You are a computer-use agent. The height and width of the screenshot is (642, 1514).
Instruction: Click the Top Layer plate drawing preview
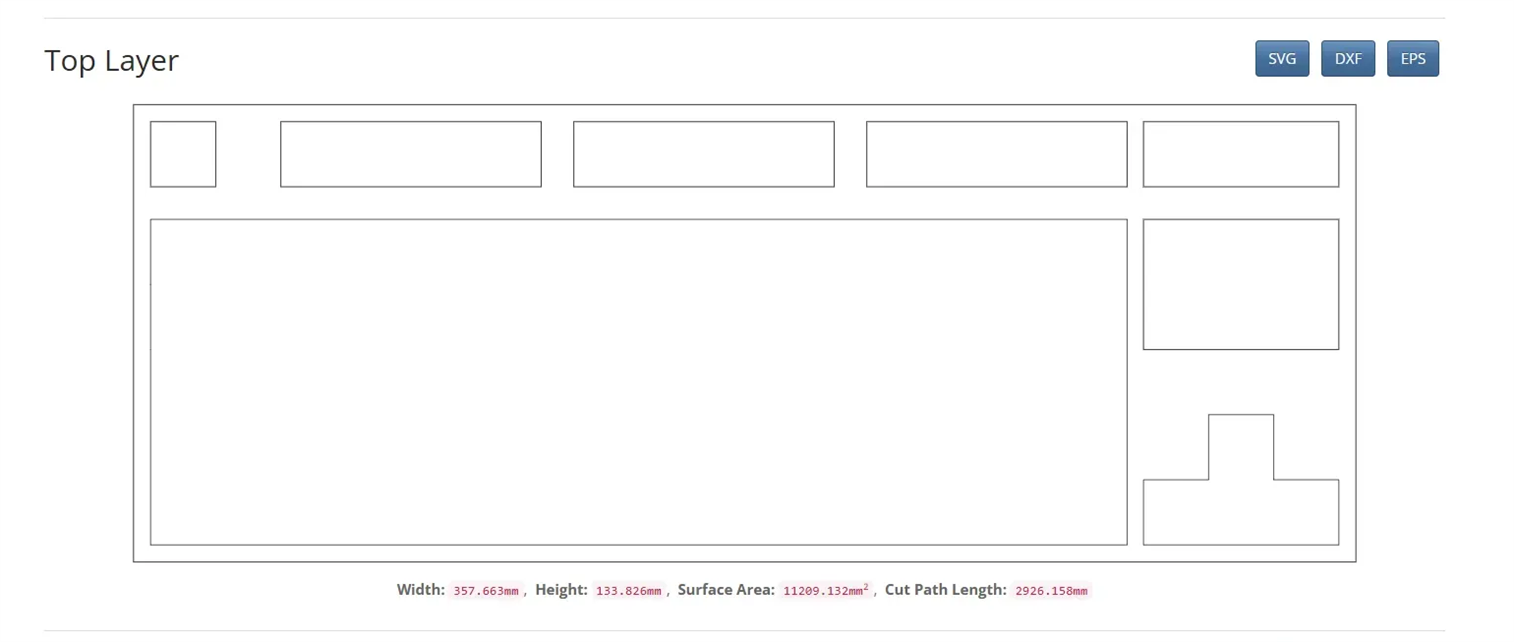click(x=744, y=333)
